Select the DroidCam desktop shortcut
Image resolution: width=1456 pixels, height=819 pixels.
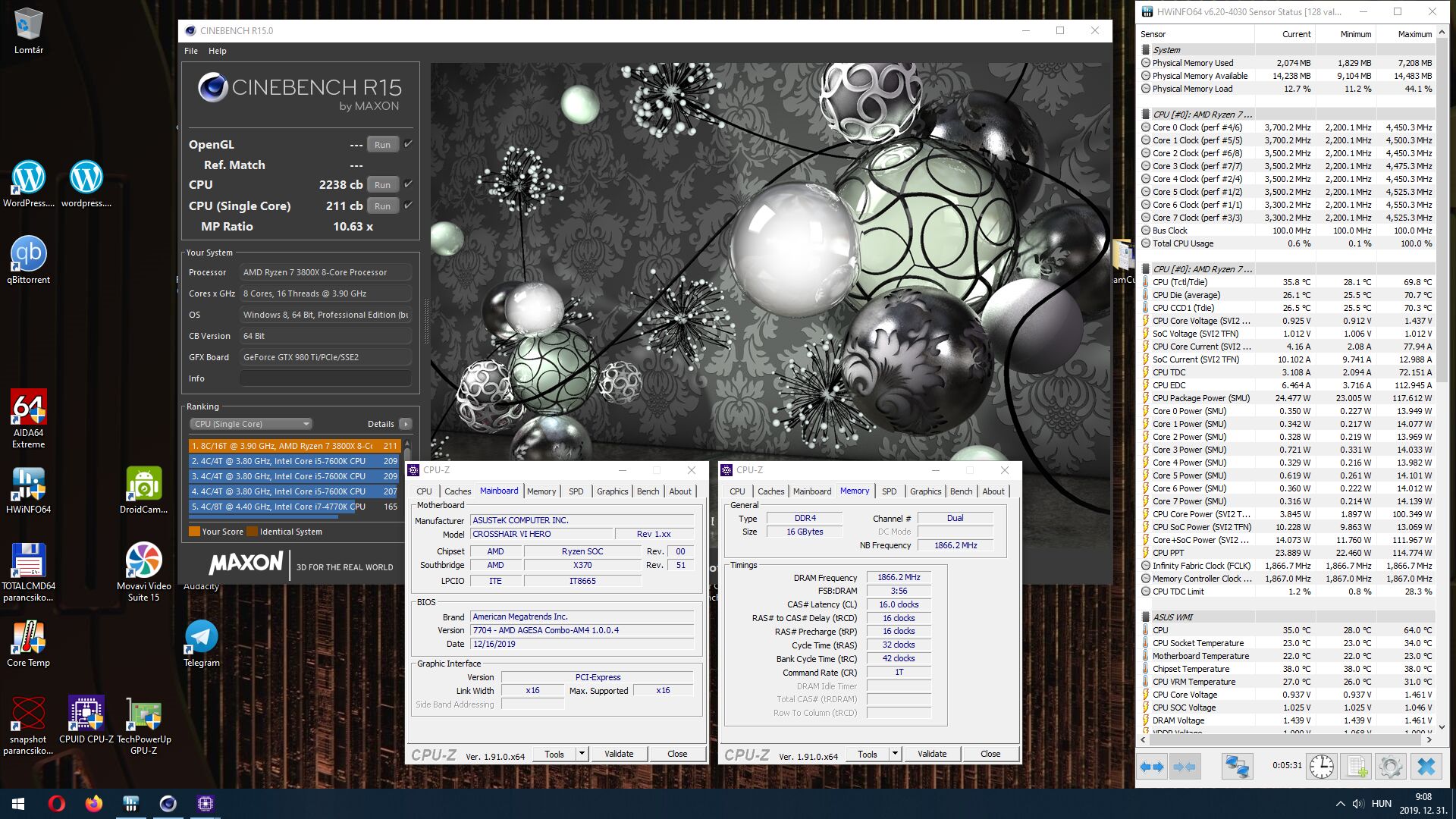click(x=143, y=491)
